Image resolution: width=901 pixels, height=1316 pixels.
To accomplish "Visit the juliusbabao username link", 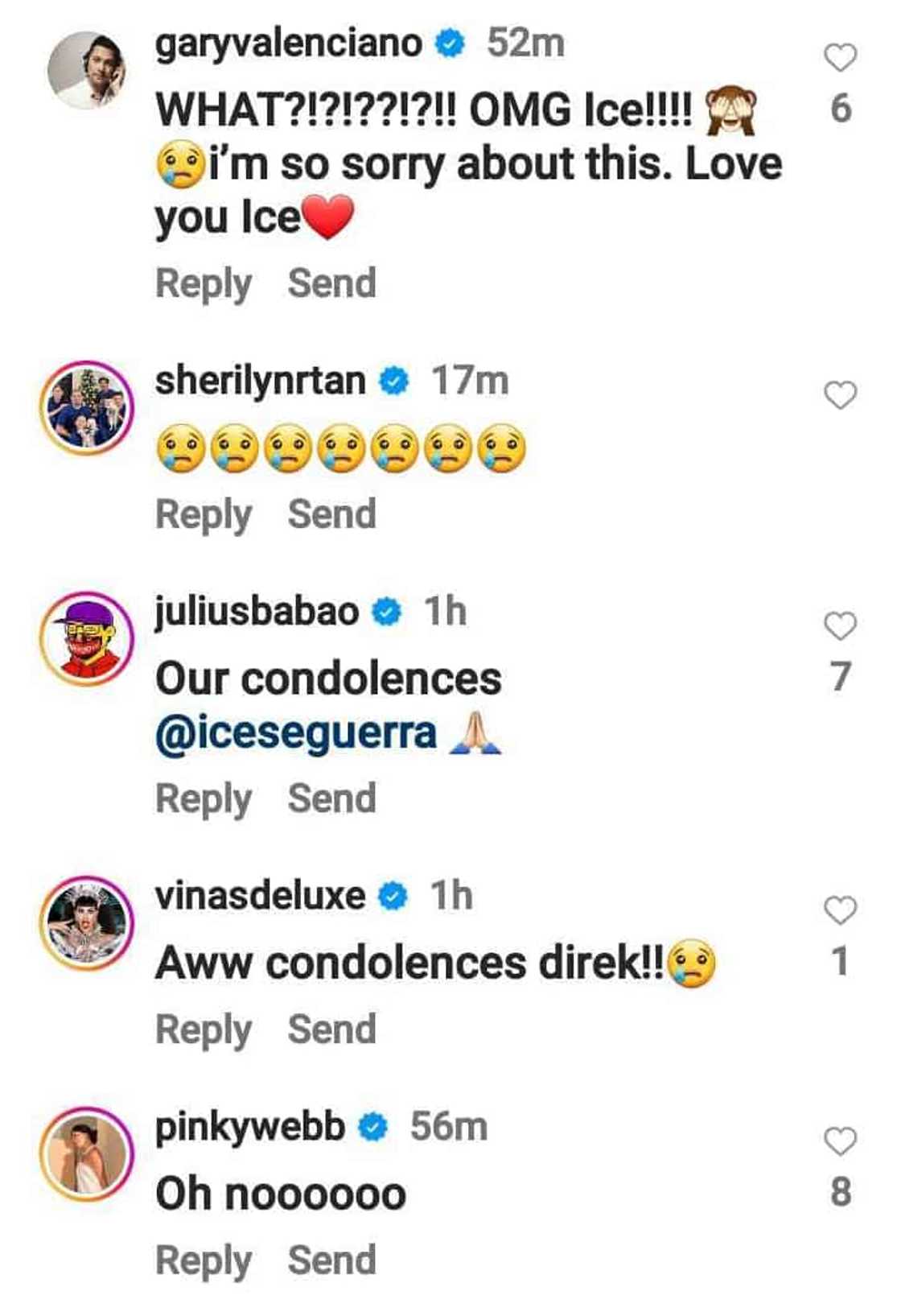I will 257,612.
